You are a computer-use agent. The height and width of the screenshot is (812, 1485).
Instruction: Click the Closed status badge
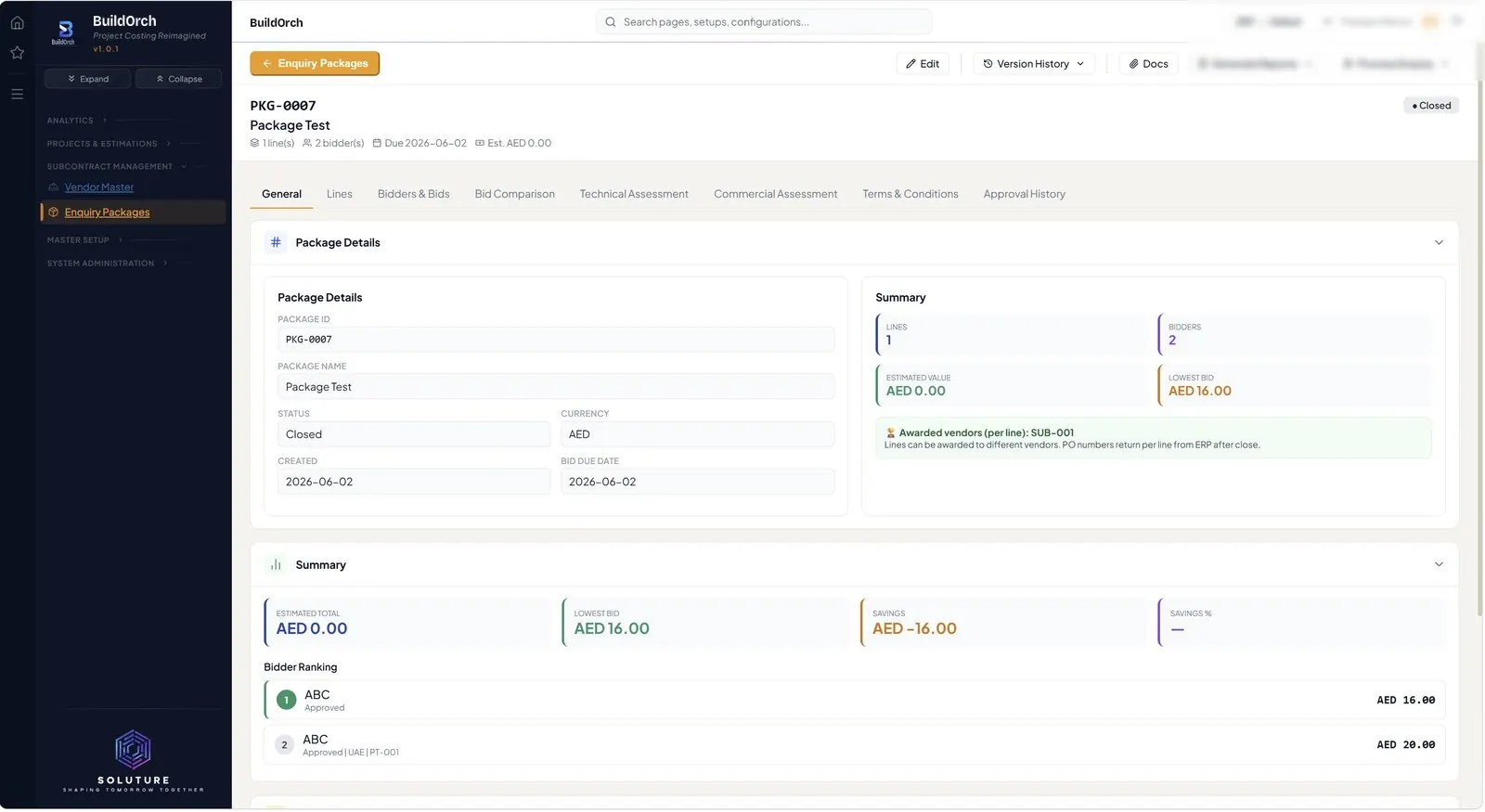pyautogui.click(x=1431, y=106)
